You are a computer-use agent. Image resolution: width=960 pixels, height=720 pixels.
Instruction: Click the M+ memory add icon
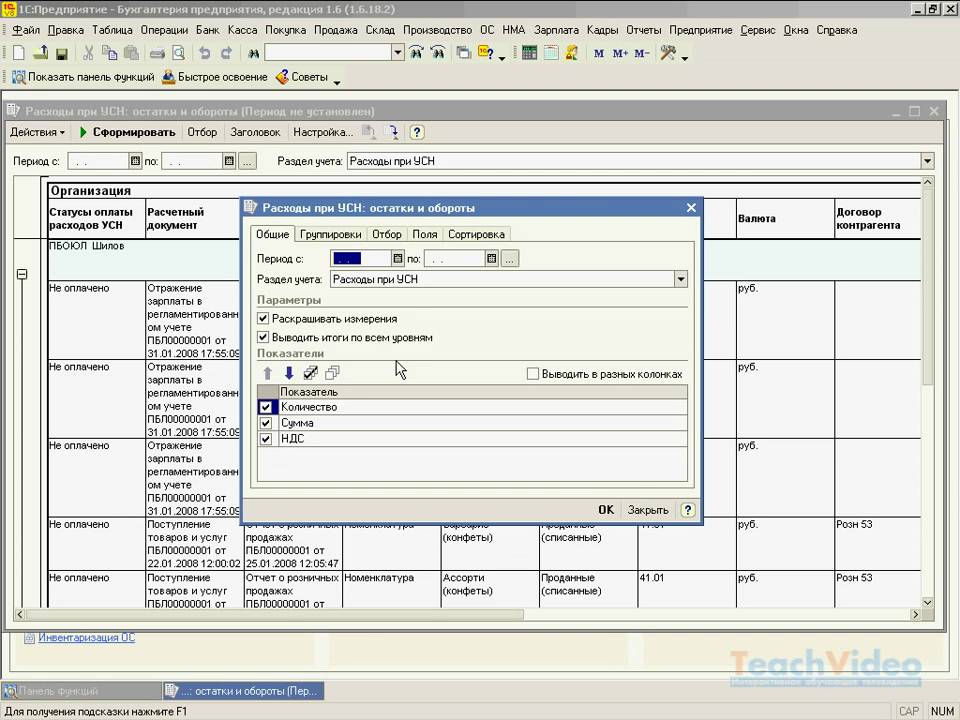pos(620,54)
